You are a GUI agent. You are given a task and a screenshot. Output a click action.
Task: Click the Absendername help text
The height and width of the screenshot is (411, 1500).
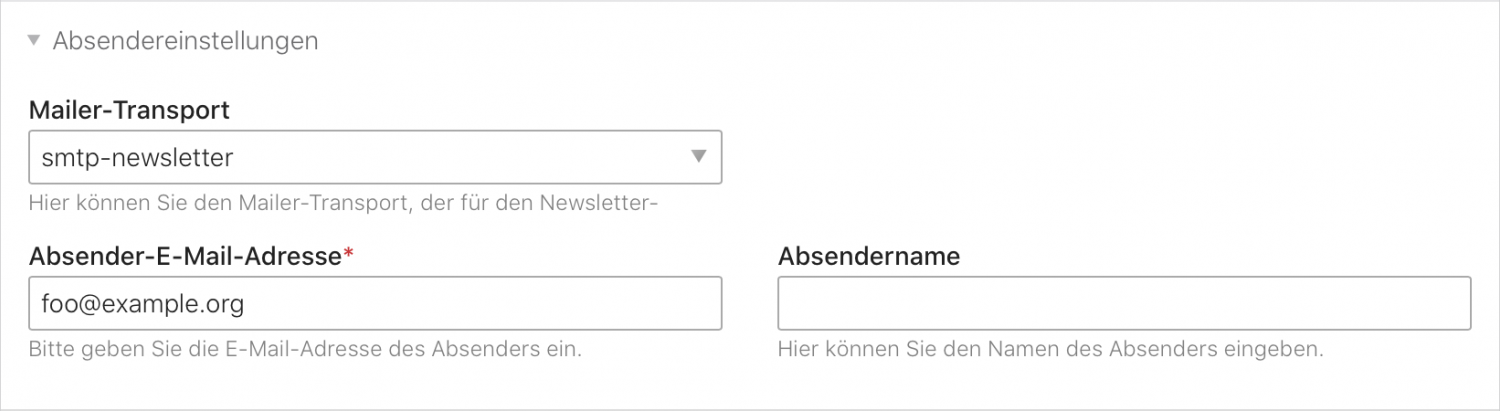[x=1050, y=350]
